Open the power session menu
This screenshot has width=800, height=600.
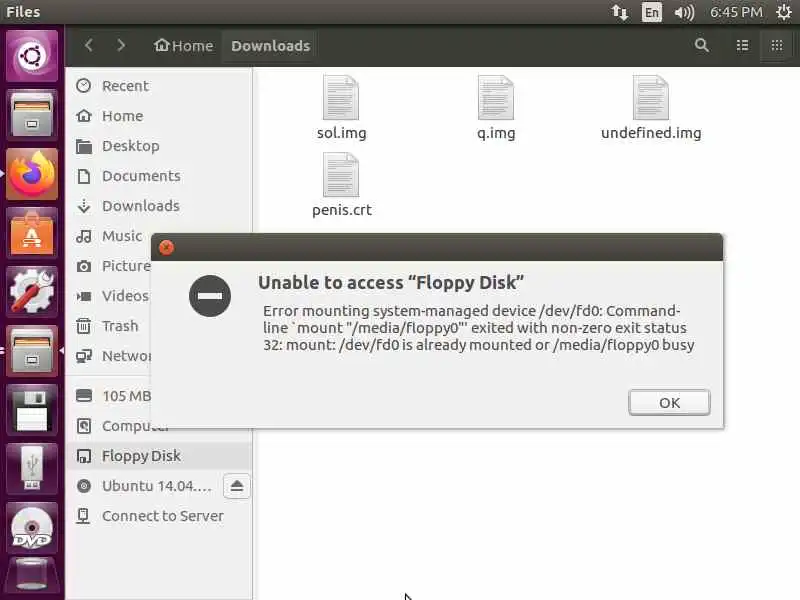784,12
